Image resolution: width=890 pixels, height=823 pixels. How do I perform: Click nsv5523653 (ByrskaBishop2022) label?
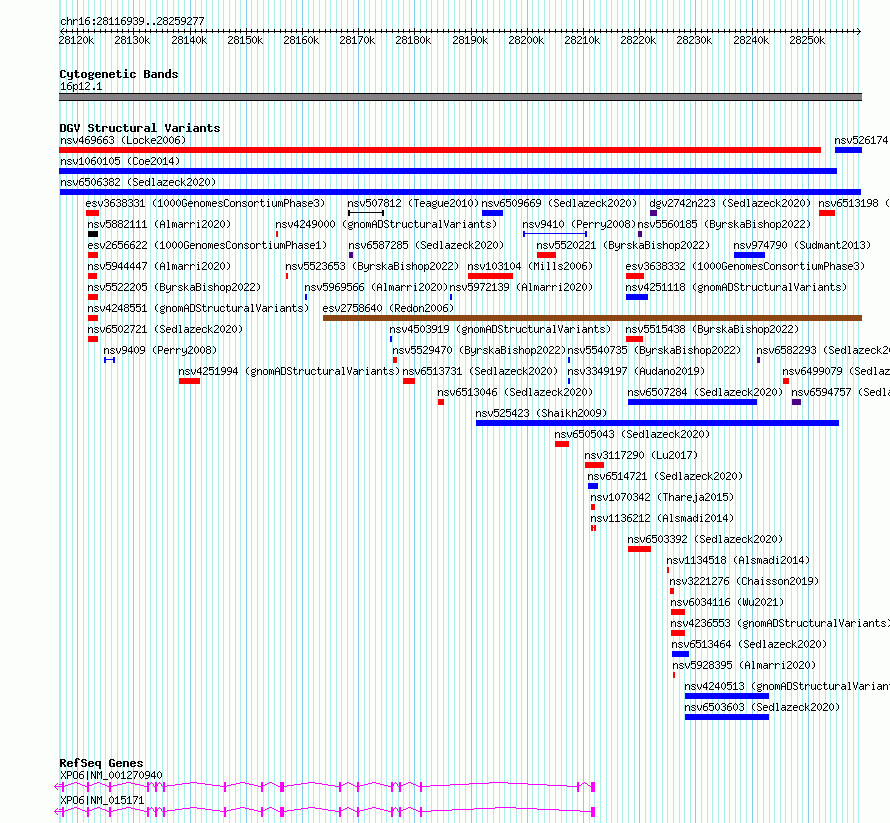[x=372, y=266]
